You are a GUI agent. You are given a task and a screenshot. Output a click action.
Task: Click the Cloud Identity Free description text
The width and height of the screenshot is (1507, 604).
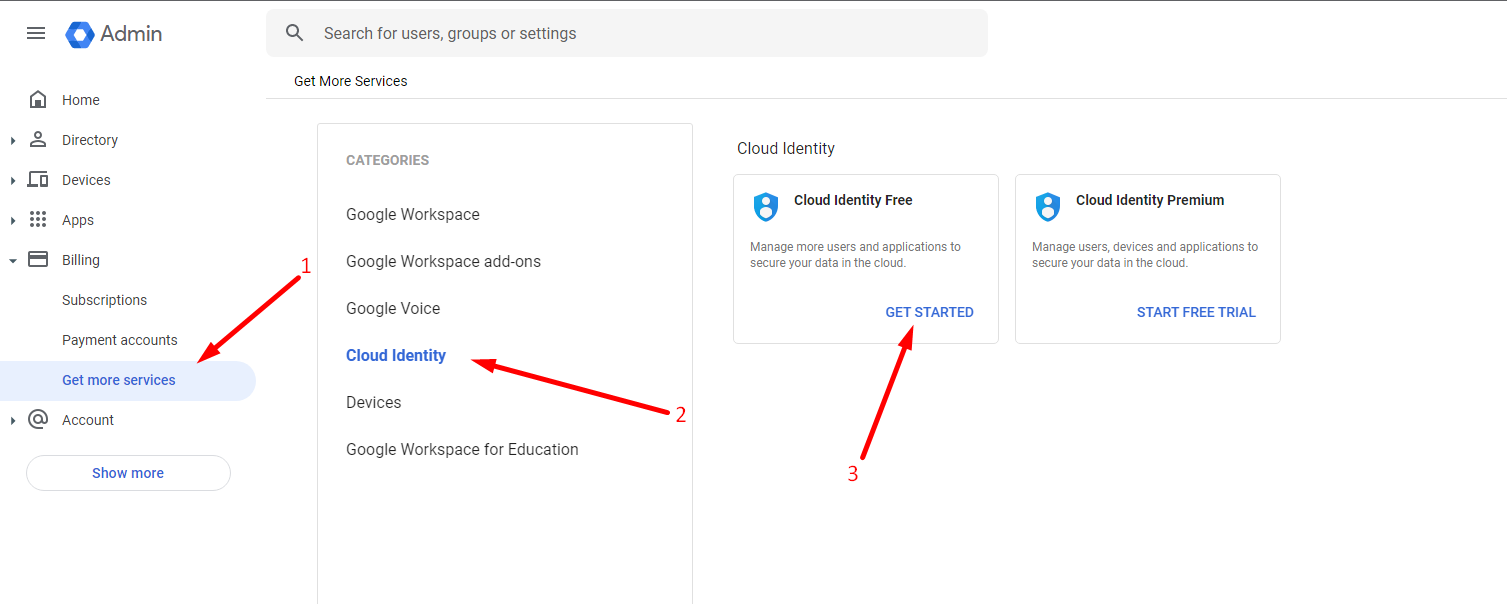pyautogui.click(x=855, y=255)
